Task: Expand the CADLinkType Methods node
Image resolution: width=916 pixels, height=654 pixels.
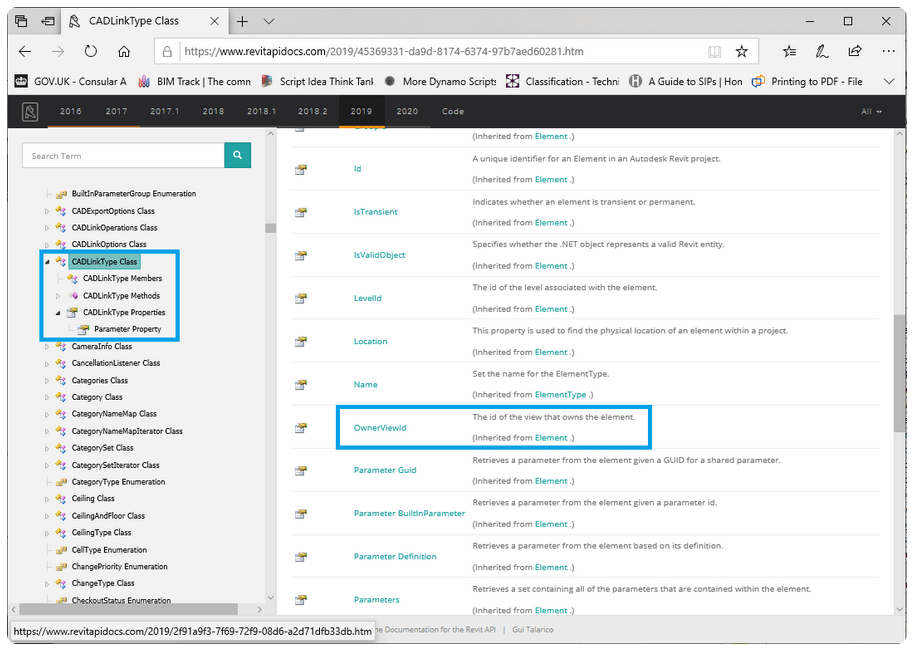Action: tap(58, 296)
